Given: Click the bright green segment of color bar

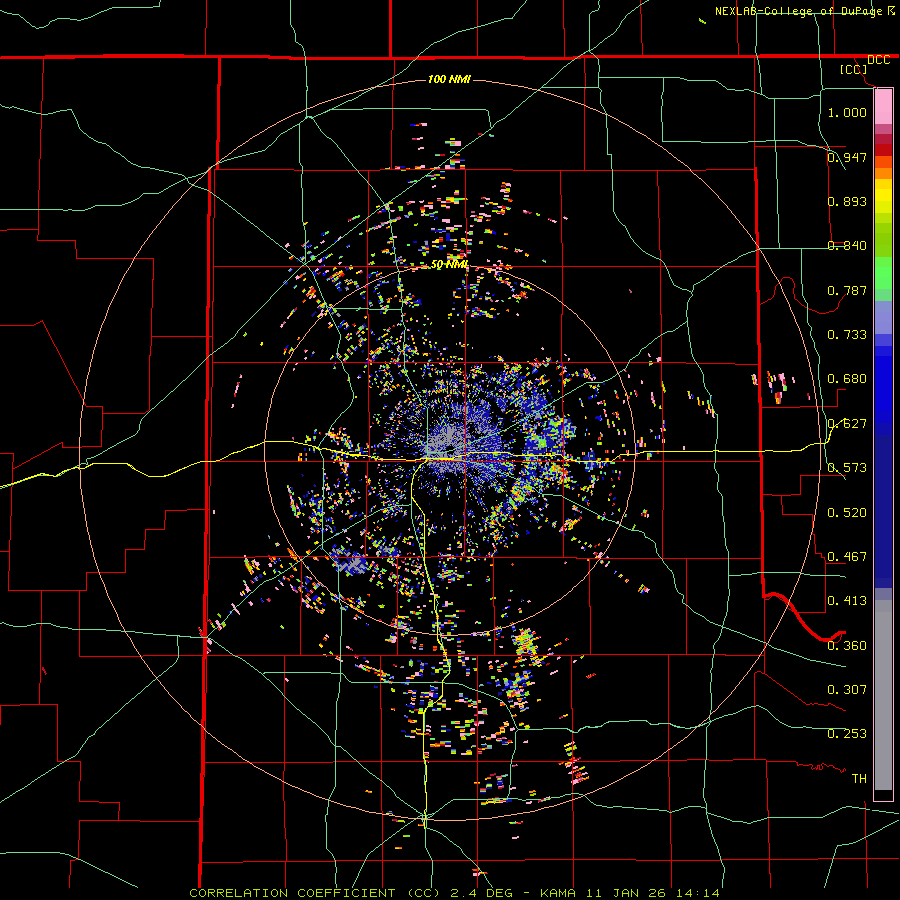Looking at the screenshot, I should coord(883,273).
